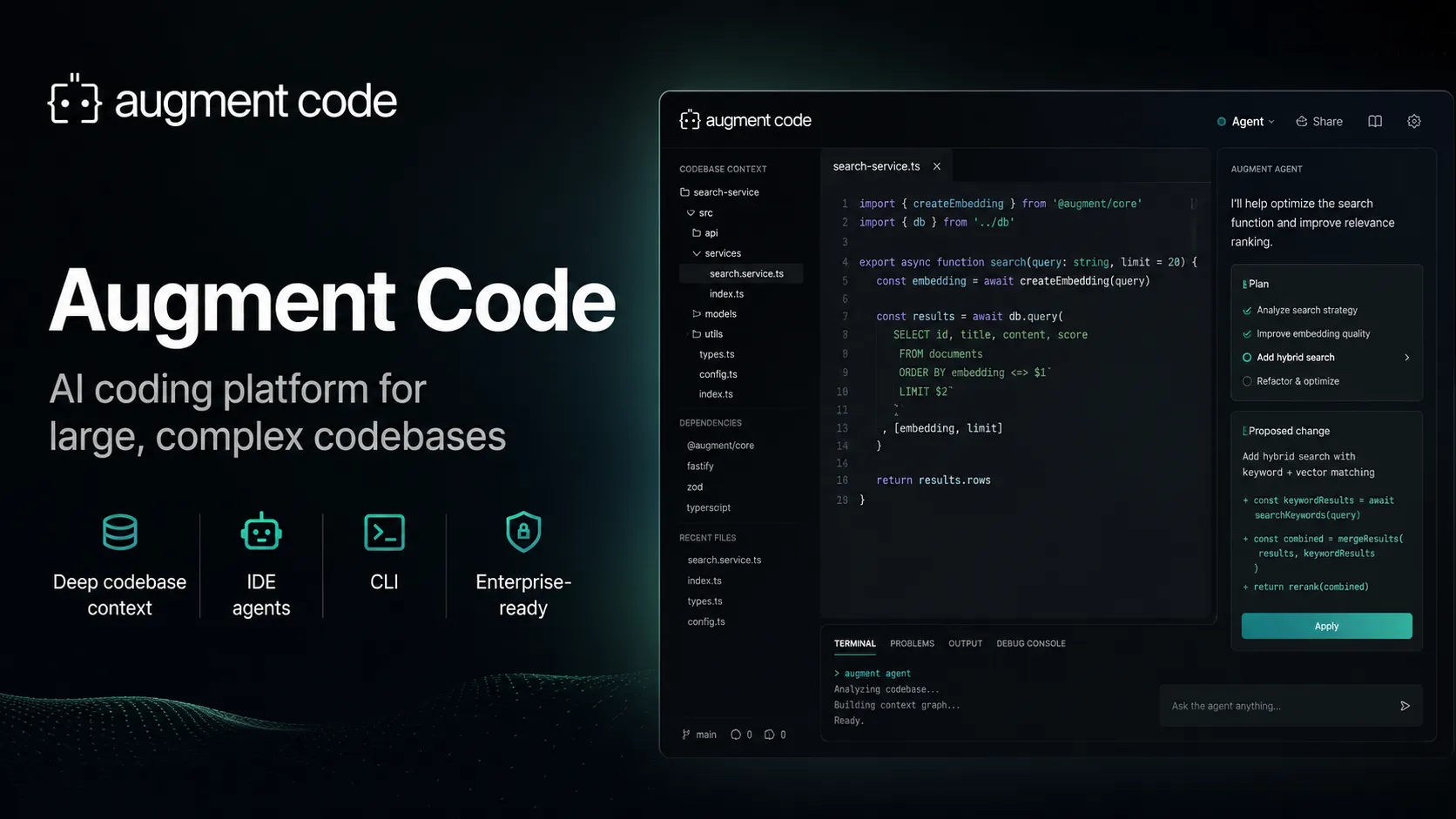Open types.ts in Recent Files
This screenshot has height=819, width=1456.
tap(704, 601)
